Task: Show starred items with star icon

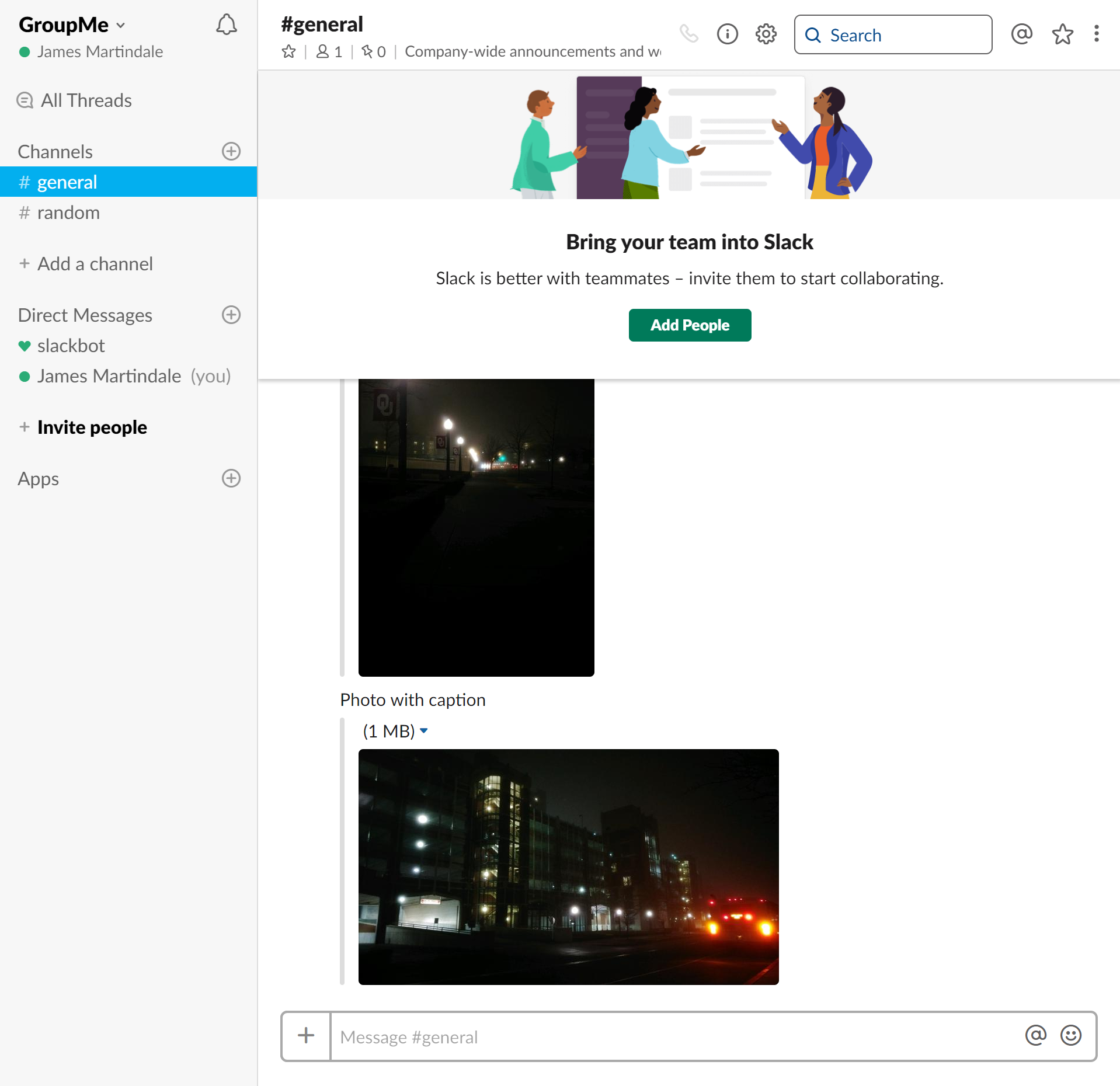Action: tap(1063, 34)
